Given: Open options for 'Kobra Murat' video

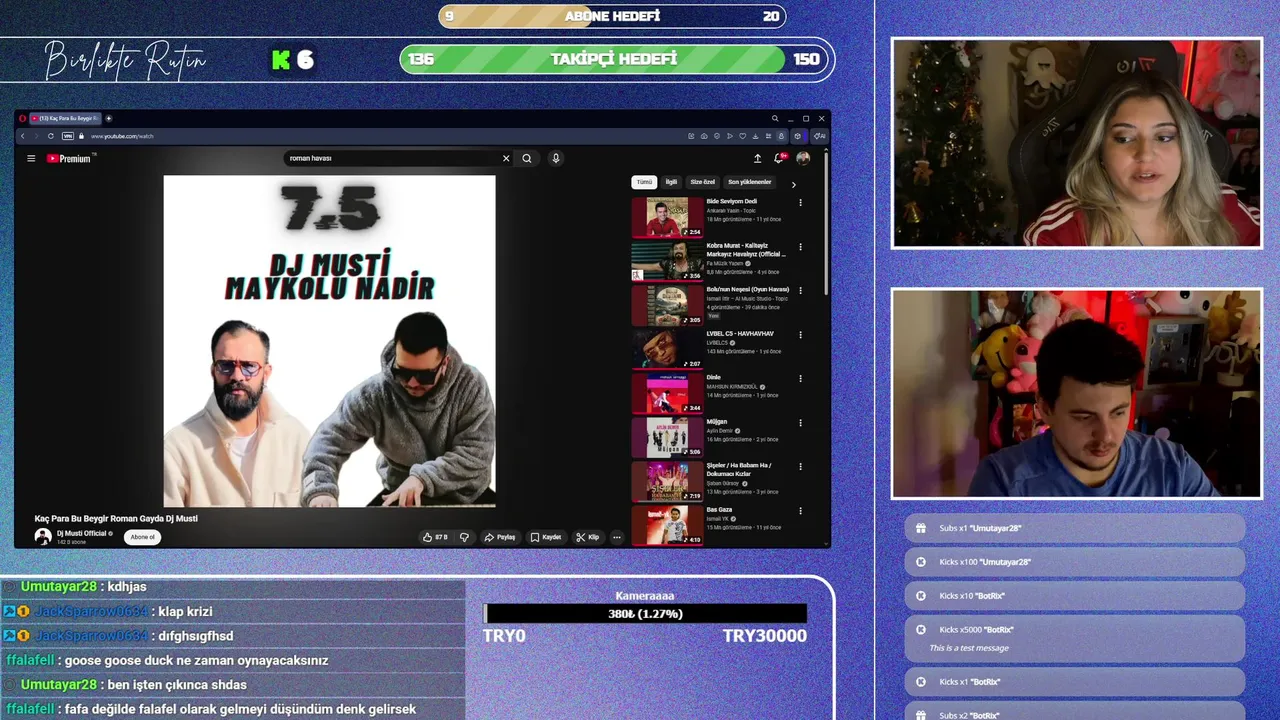Looking at the screenshot, I should (x=800, y=246).
